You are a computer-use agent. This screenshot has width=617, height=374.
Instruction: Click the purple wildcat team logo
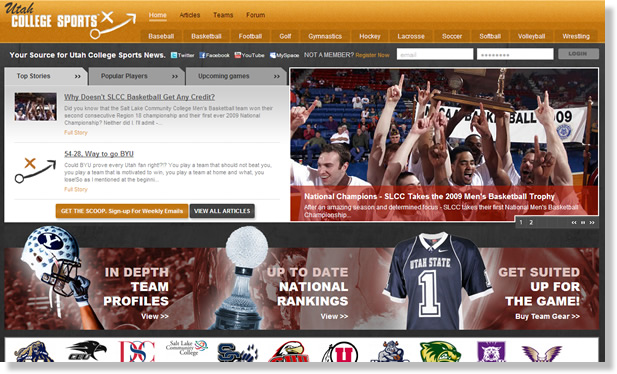click(491, 352)
